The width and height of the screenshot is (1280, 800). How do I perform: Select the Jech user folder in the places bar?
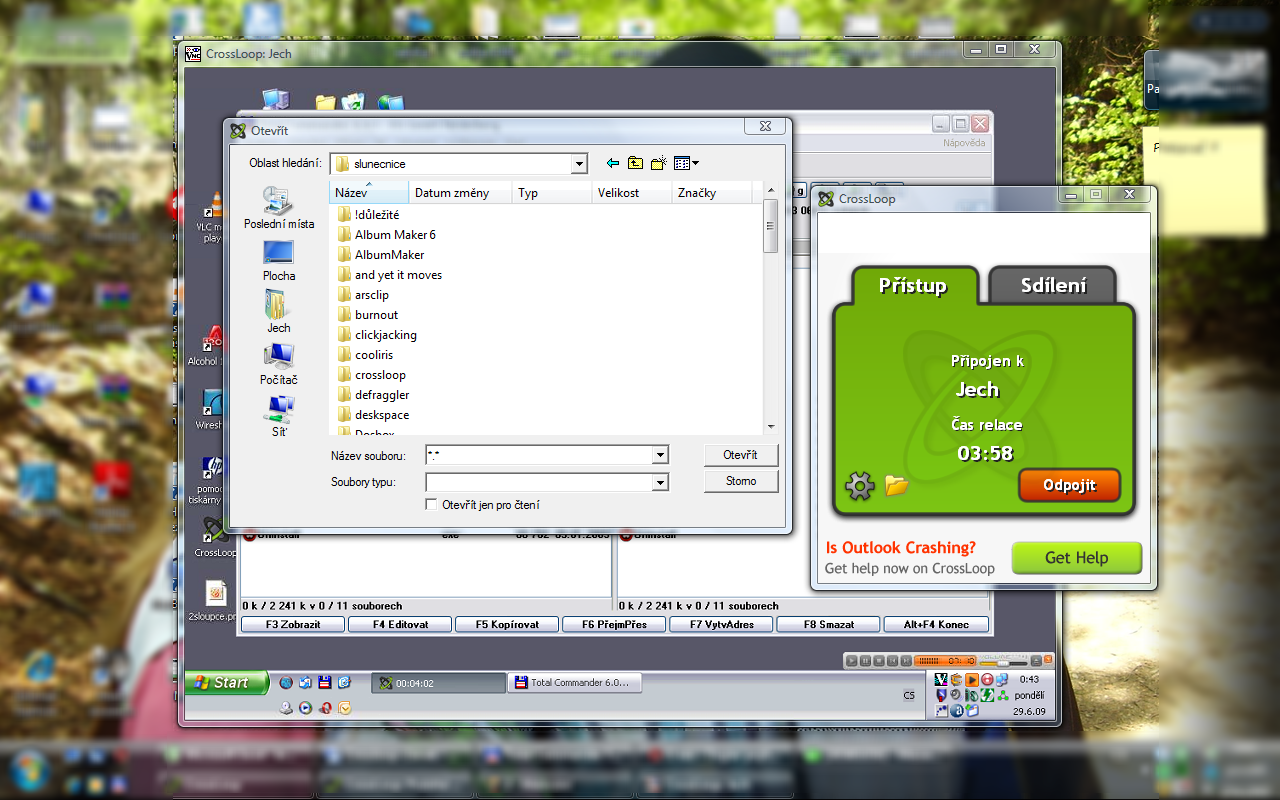point(279,312)
